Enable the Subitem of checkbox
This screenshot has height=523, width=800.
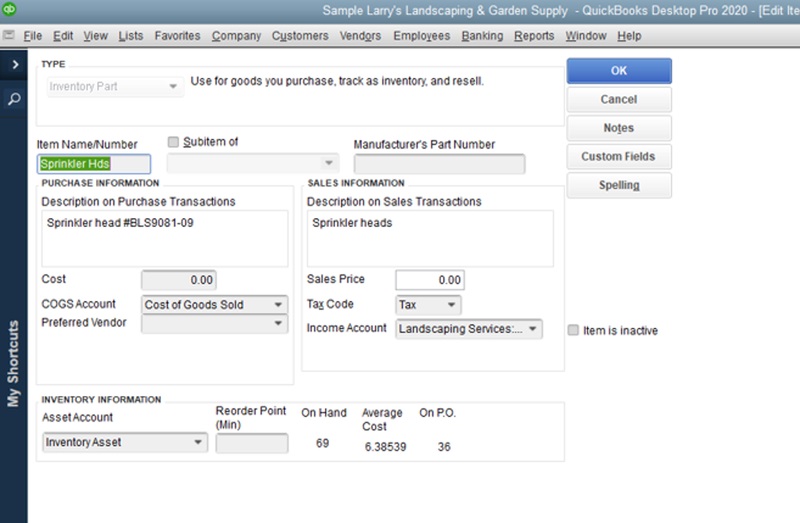(x=174, y=142)
